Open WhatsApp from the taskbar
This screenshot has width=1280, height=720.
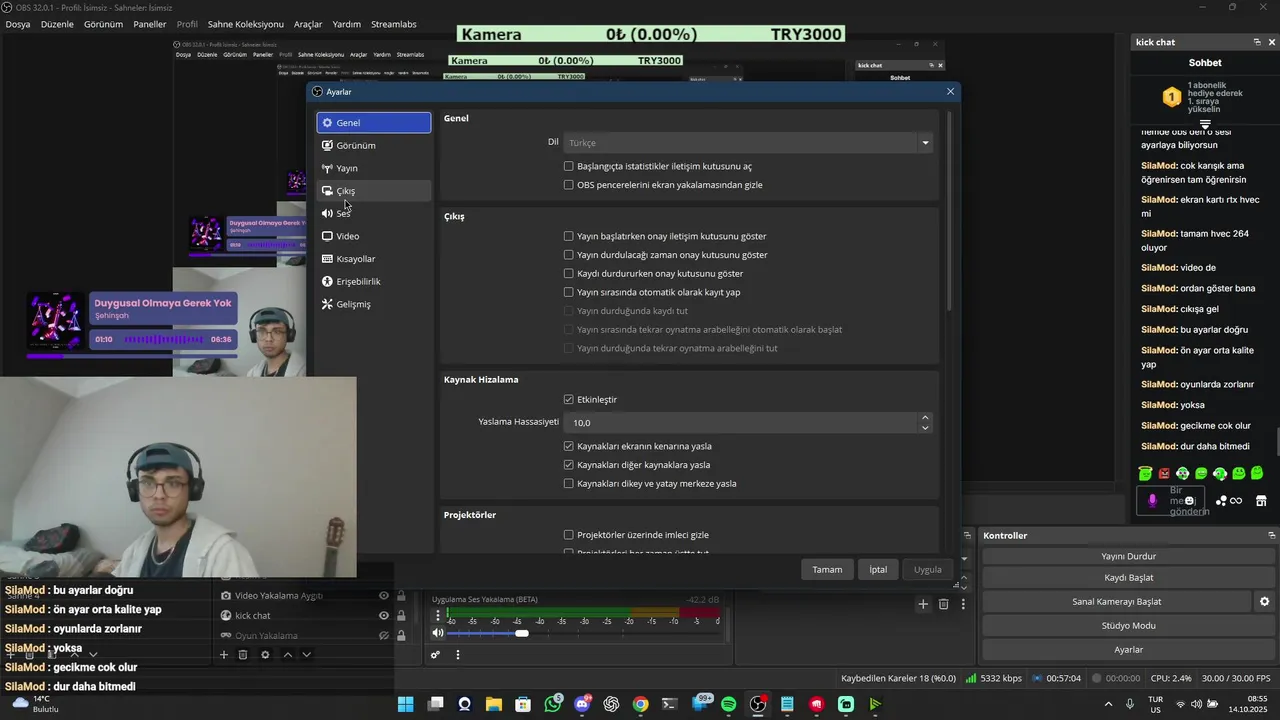point(553,704)
